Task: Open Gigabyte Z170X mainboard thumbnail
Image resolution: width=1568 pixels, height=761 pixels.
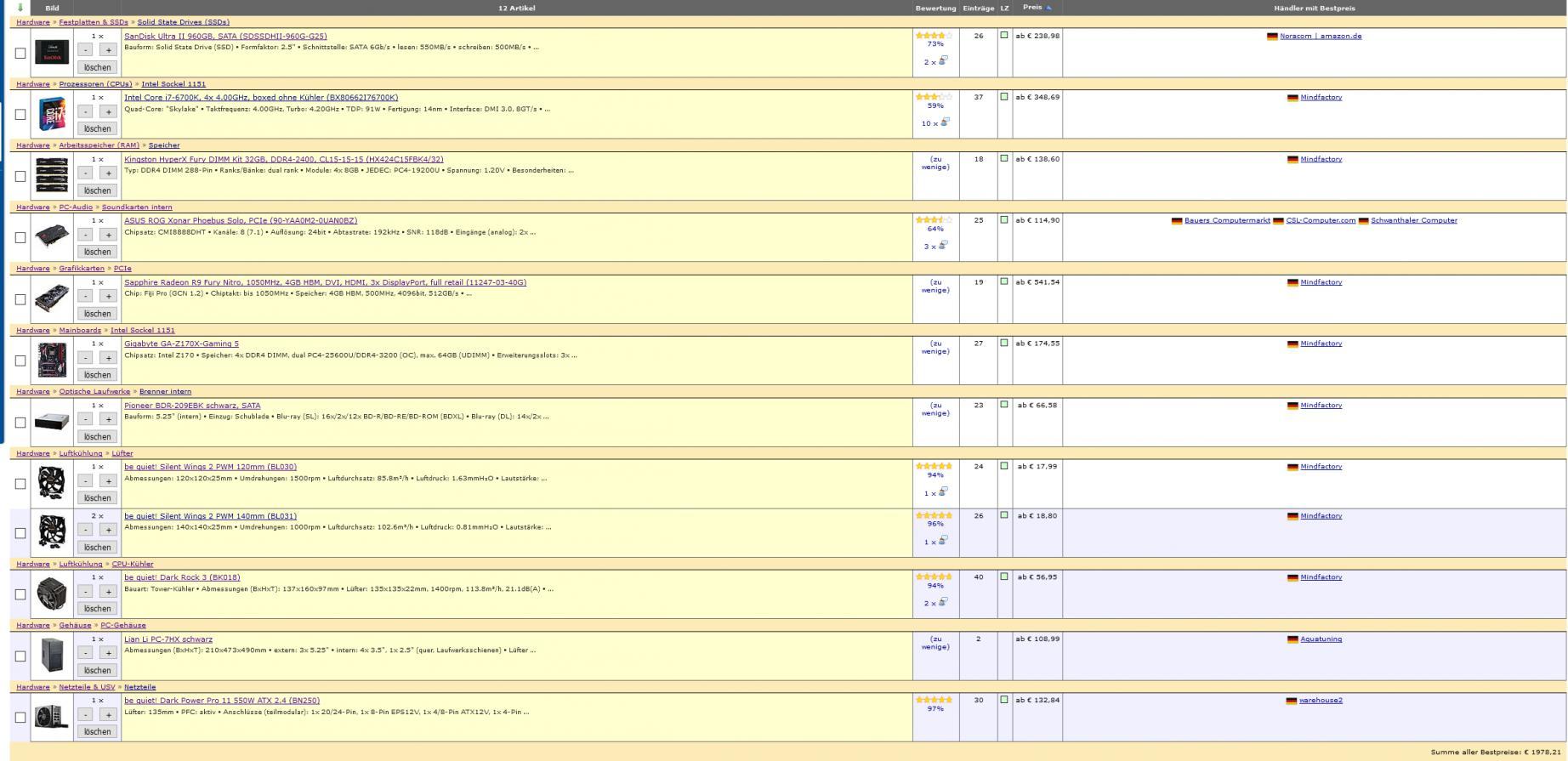Action: 52,361
